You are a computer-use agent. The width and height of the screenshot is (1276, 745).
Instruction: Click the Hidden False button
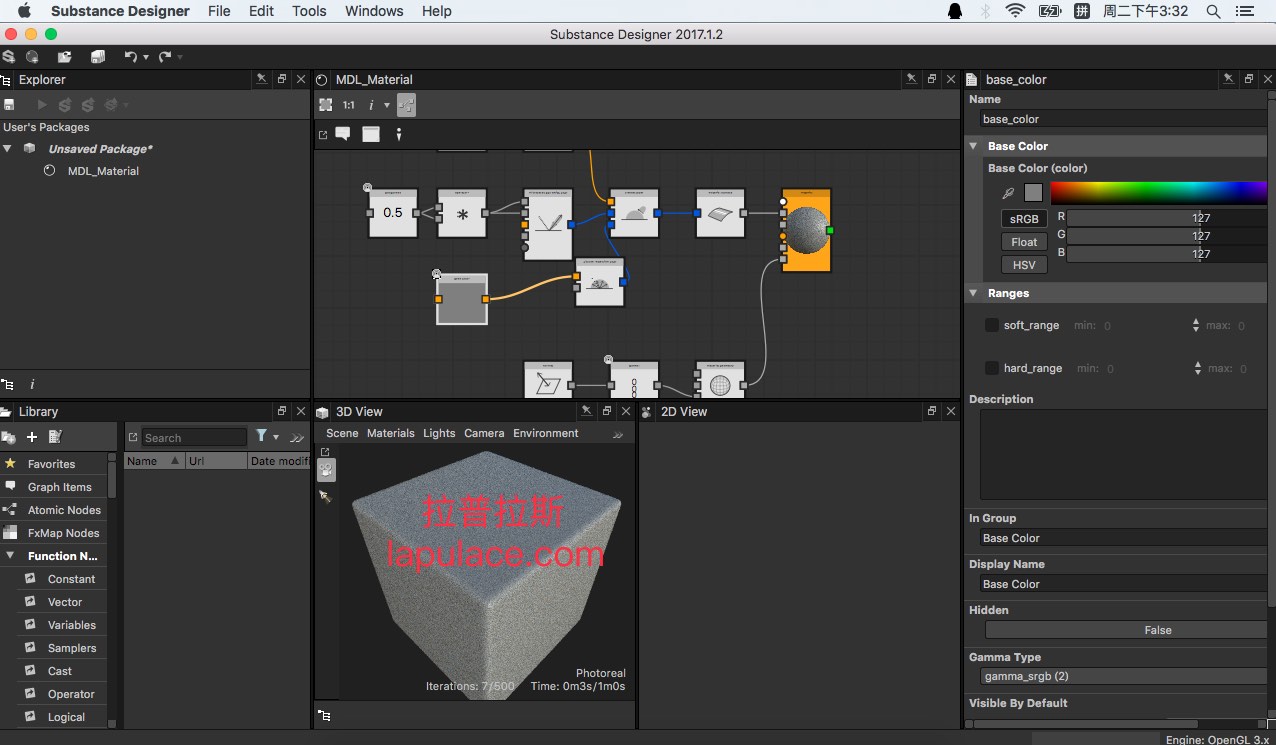[x=1126, y=630]
